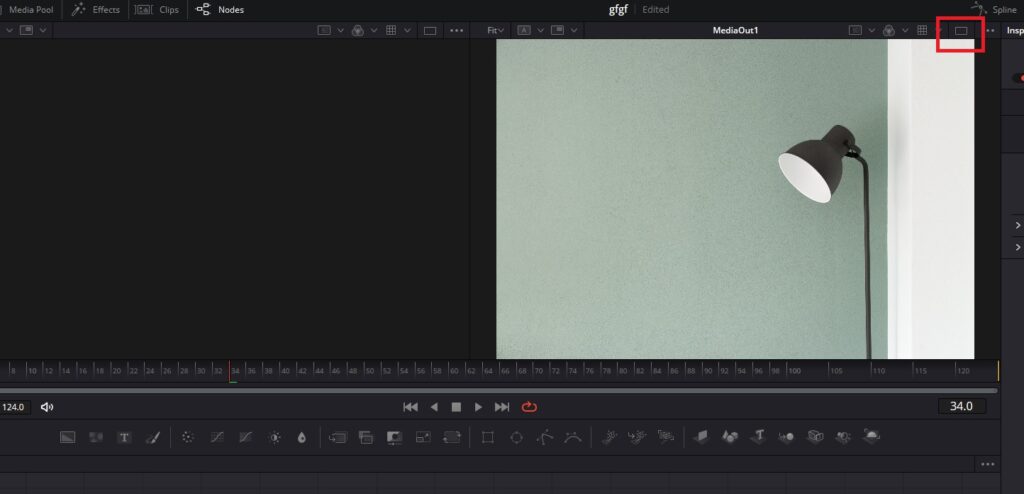Viewport: 1024px width, 494px height.
Task: Add a Channel Booleans node
Action: click(x=366, y=437)
